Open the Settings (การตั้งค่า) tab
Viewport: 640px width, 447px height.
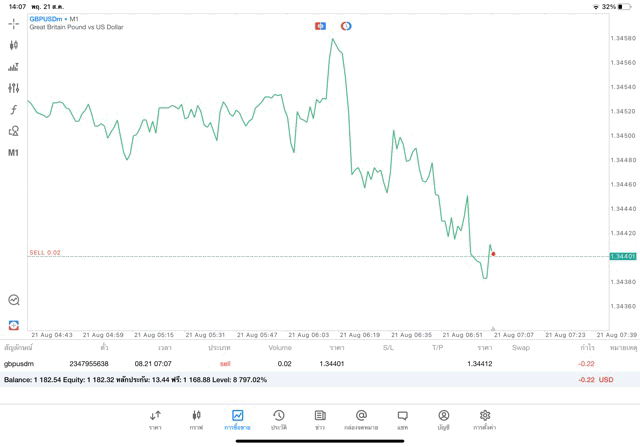coord(484,420)
